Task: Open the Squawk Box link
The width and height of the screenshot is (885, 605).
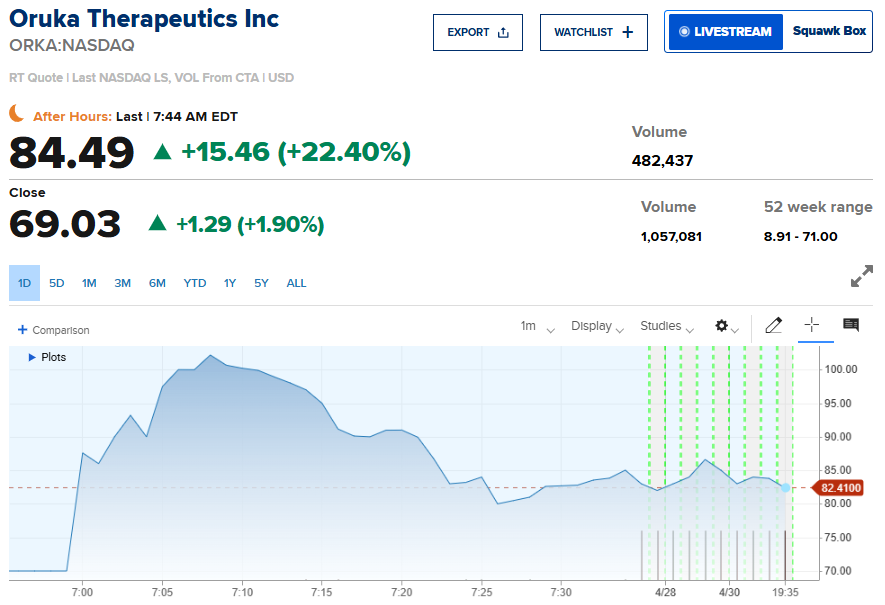Action: coord(829,31)
